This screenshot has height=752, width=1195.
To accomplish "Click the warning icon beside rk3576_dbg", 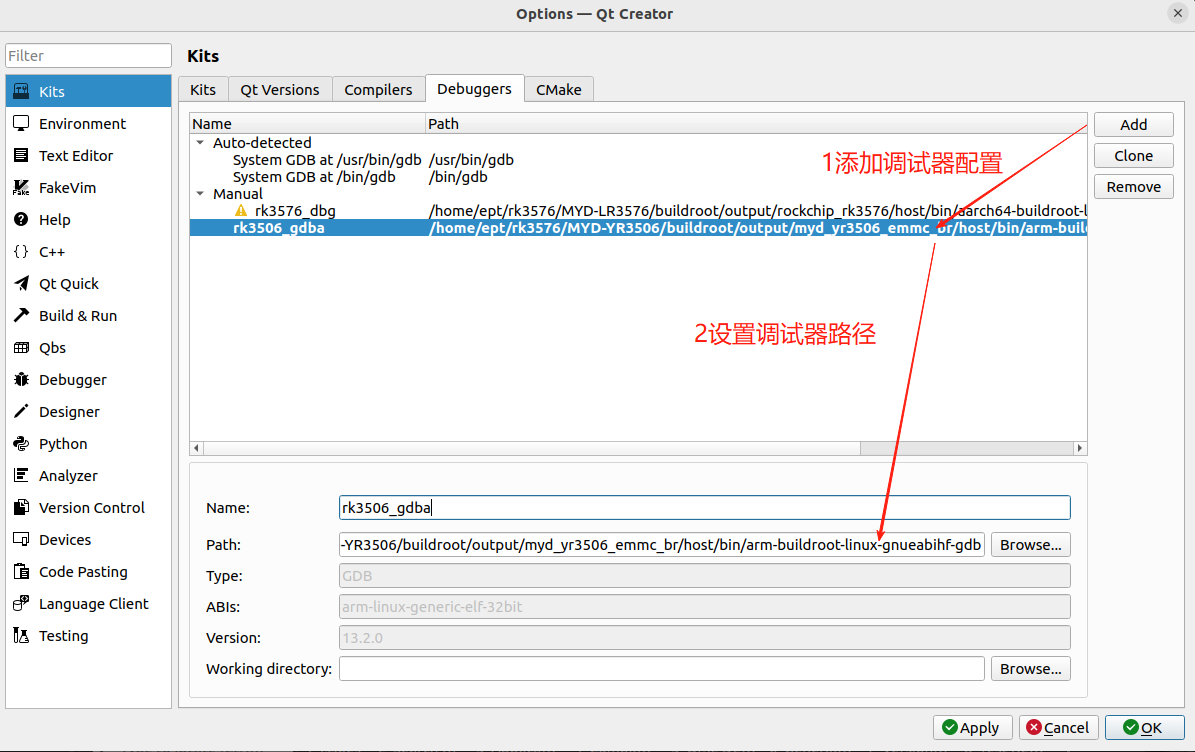I will [x=241, y=210].
